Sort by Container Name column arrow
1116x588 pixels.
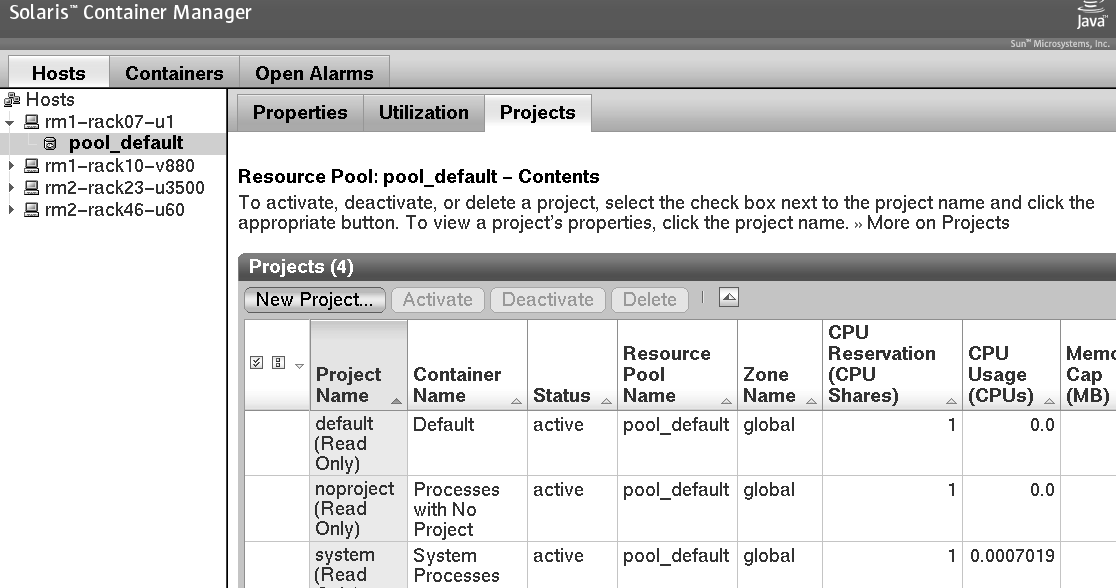516,401
